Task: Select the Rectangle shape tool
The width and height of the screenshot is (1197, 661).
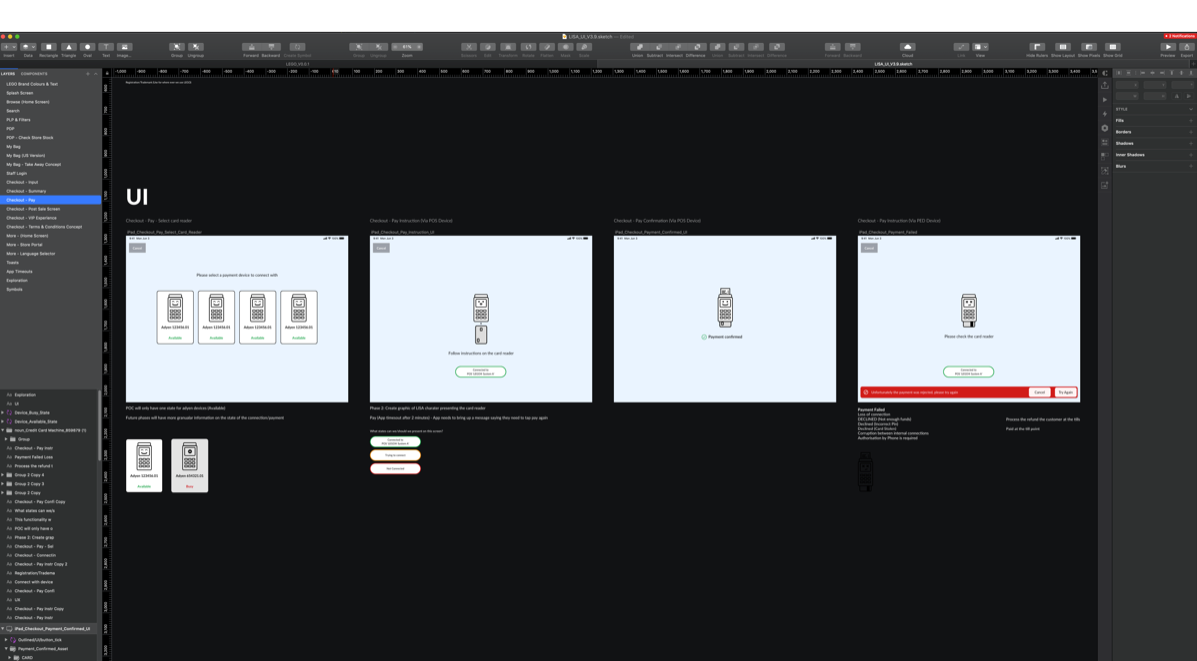Action: pyautogui.click(x=48, y=47)
